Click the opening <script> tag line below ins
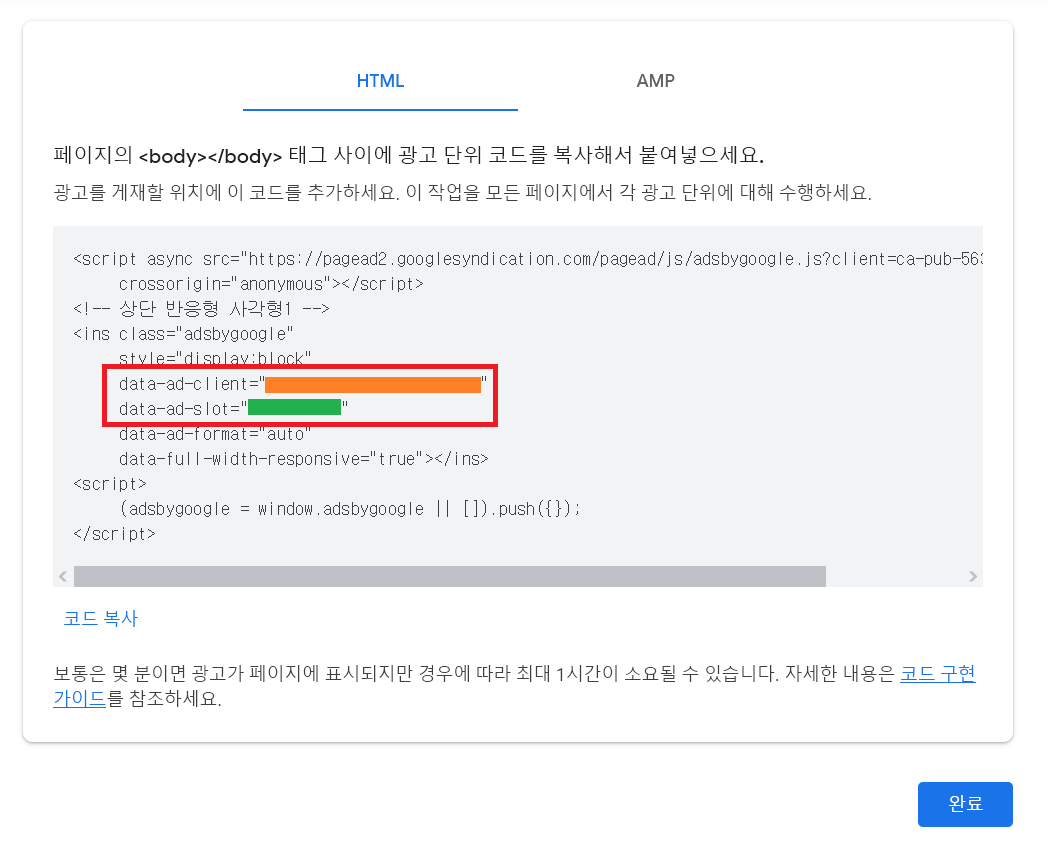 coord(110,484)
